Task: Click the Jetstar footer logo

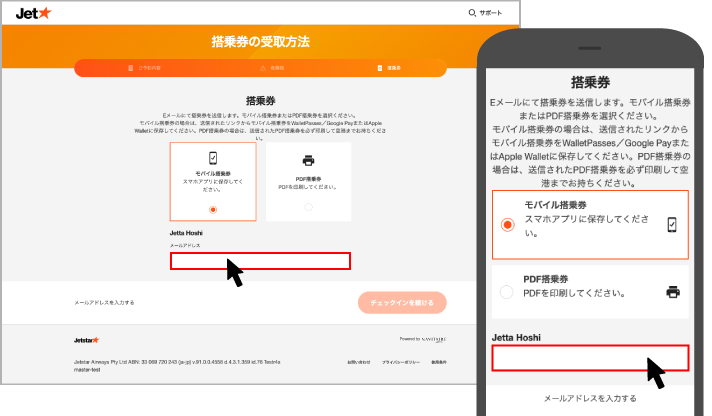Action: 85,339
